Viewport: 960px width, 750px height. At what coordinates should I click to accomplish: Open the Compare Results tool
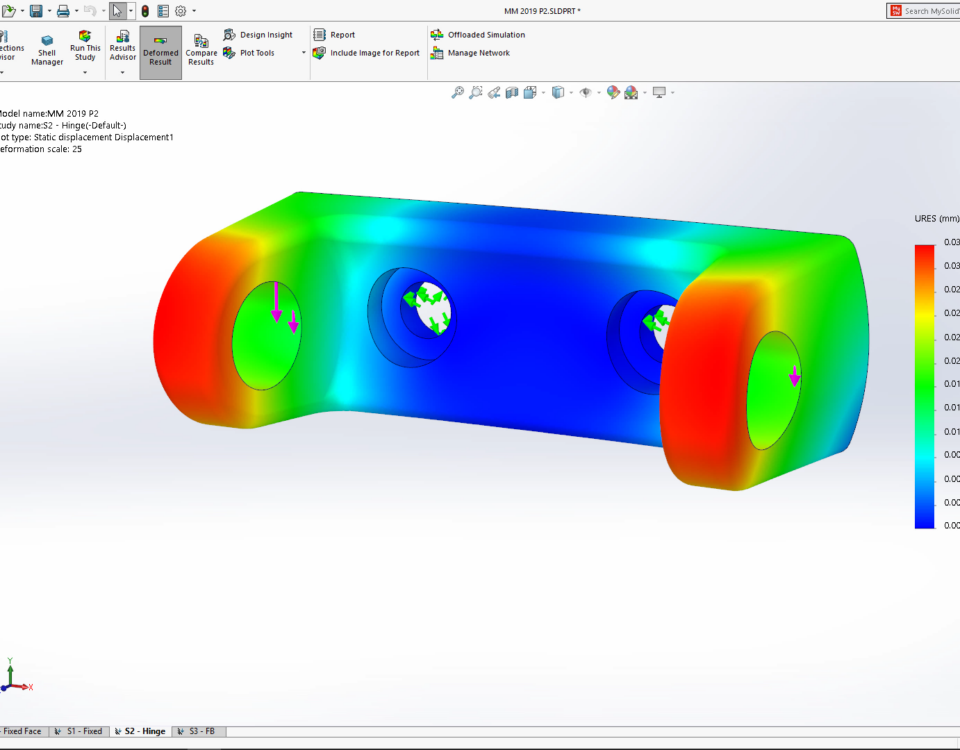[x=200, y=46]
